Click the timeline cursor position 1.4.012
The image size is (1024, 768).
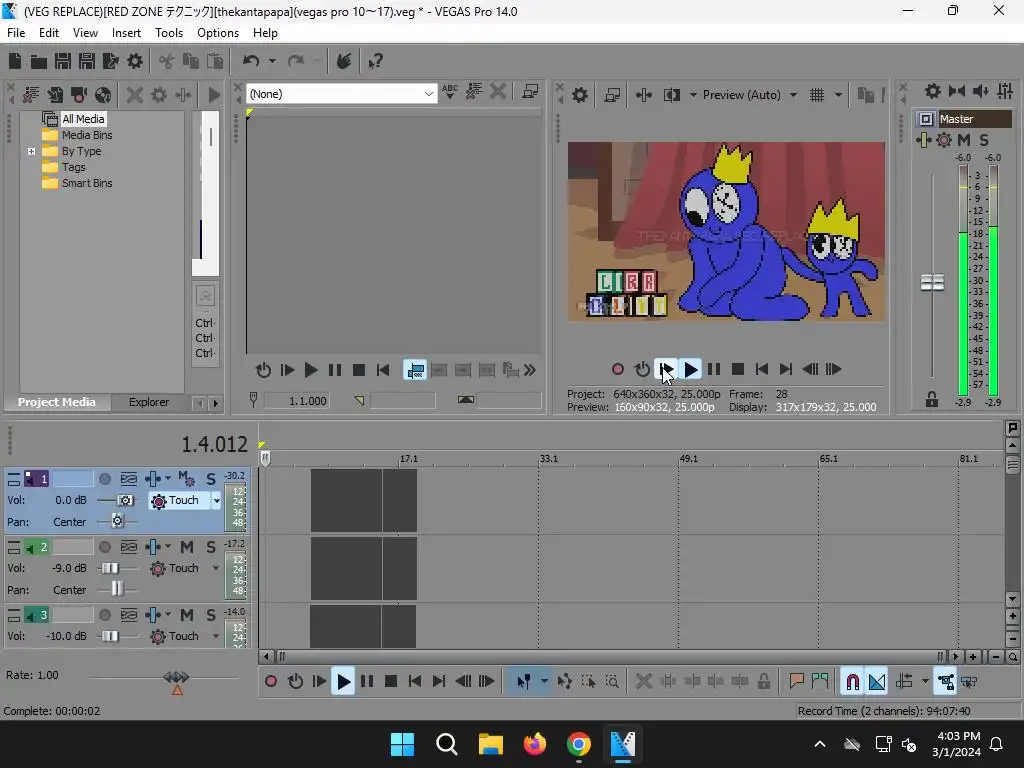coord(214,445)
